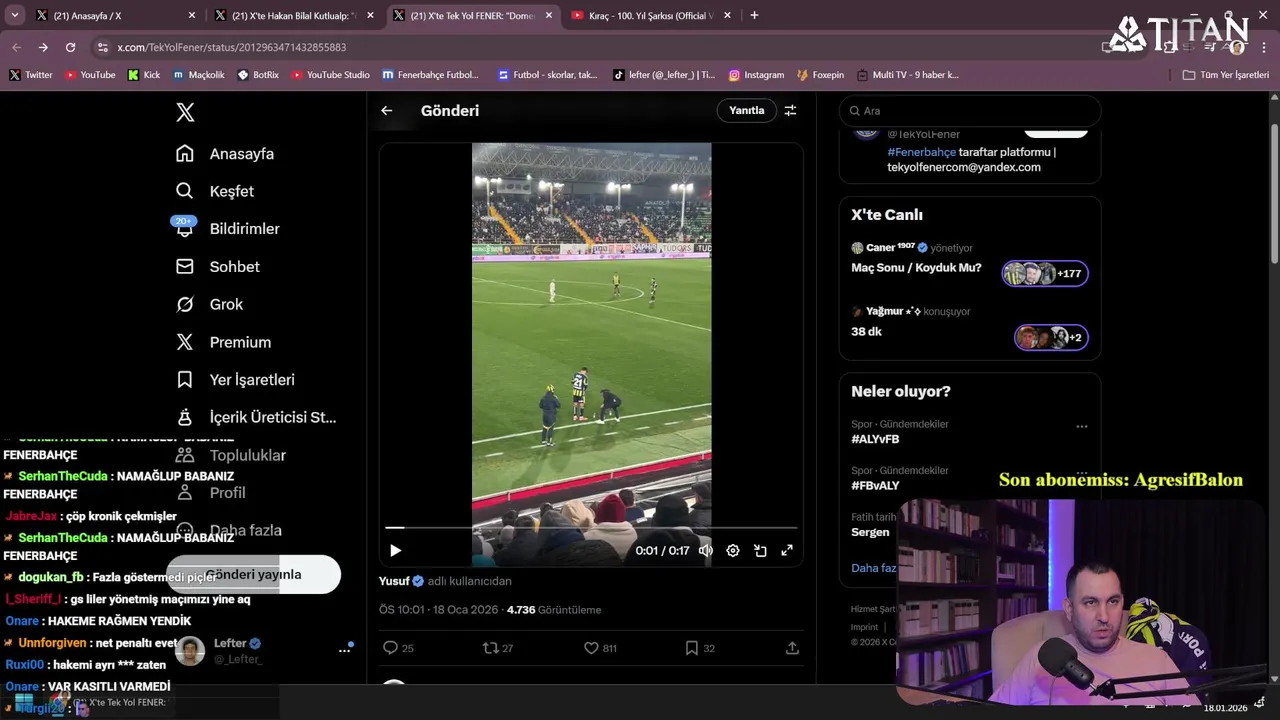Viewport: 1280px width, 720px height.
Task: Open Fenerbahçe Futbol bookmark
Action: coord(430,75)
